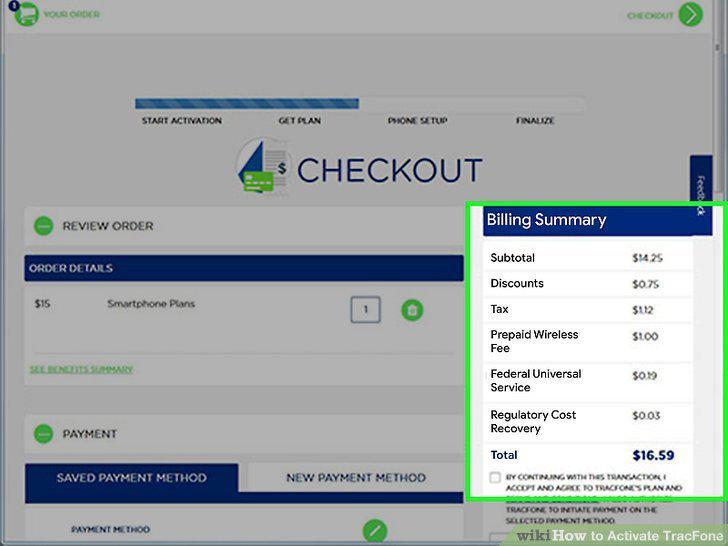The image size is (728, 546).
Task: Check the terms agreement checkbox
Action: (x=495, y=477)
